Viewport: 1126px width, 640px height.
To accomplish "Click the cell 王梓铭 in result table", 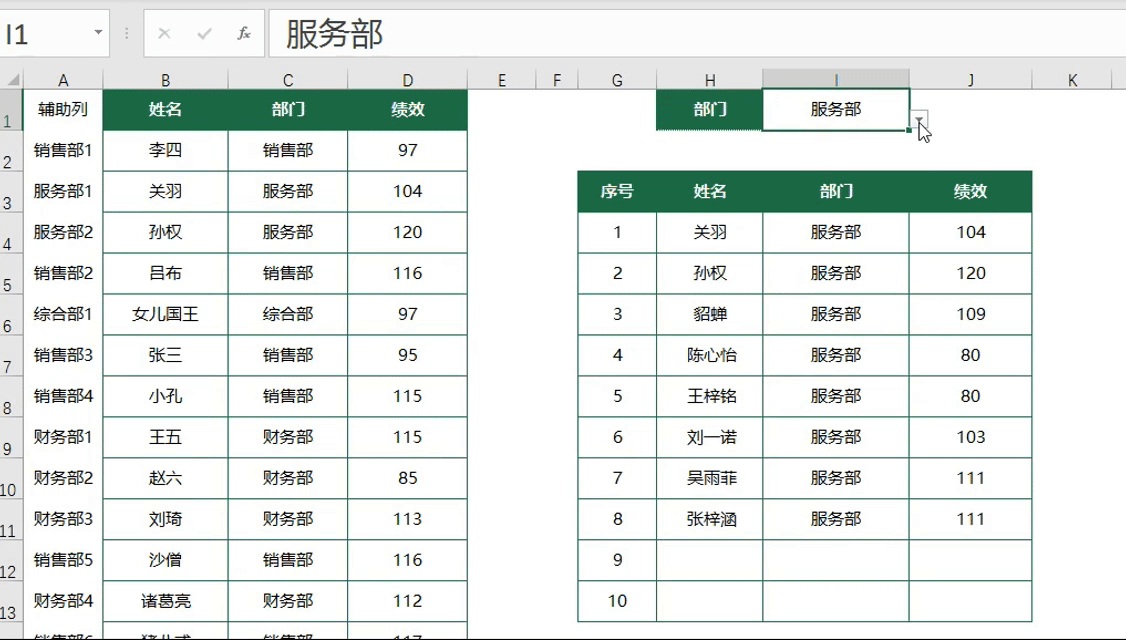I will 709,396.
